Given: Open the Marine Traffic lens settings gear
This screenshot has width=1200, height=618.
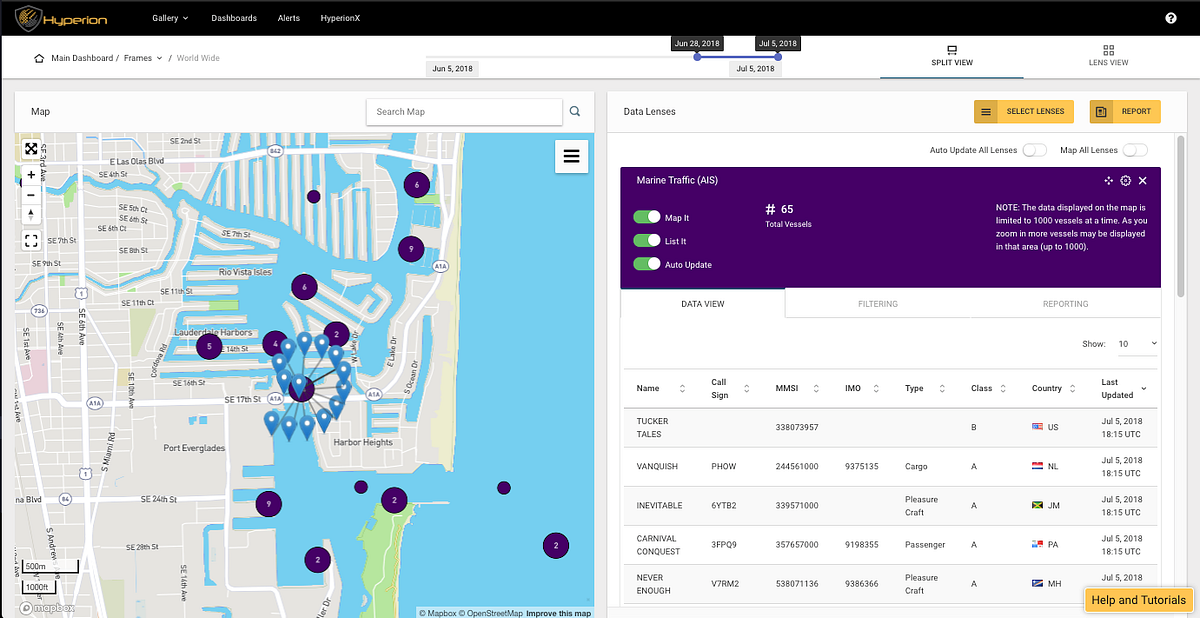Looking at the screenshot, I should [1125, 180].
